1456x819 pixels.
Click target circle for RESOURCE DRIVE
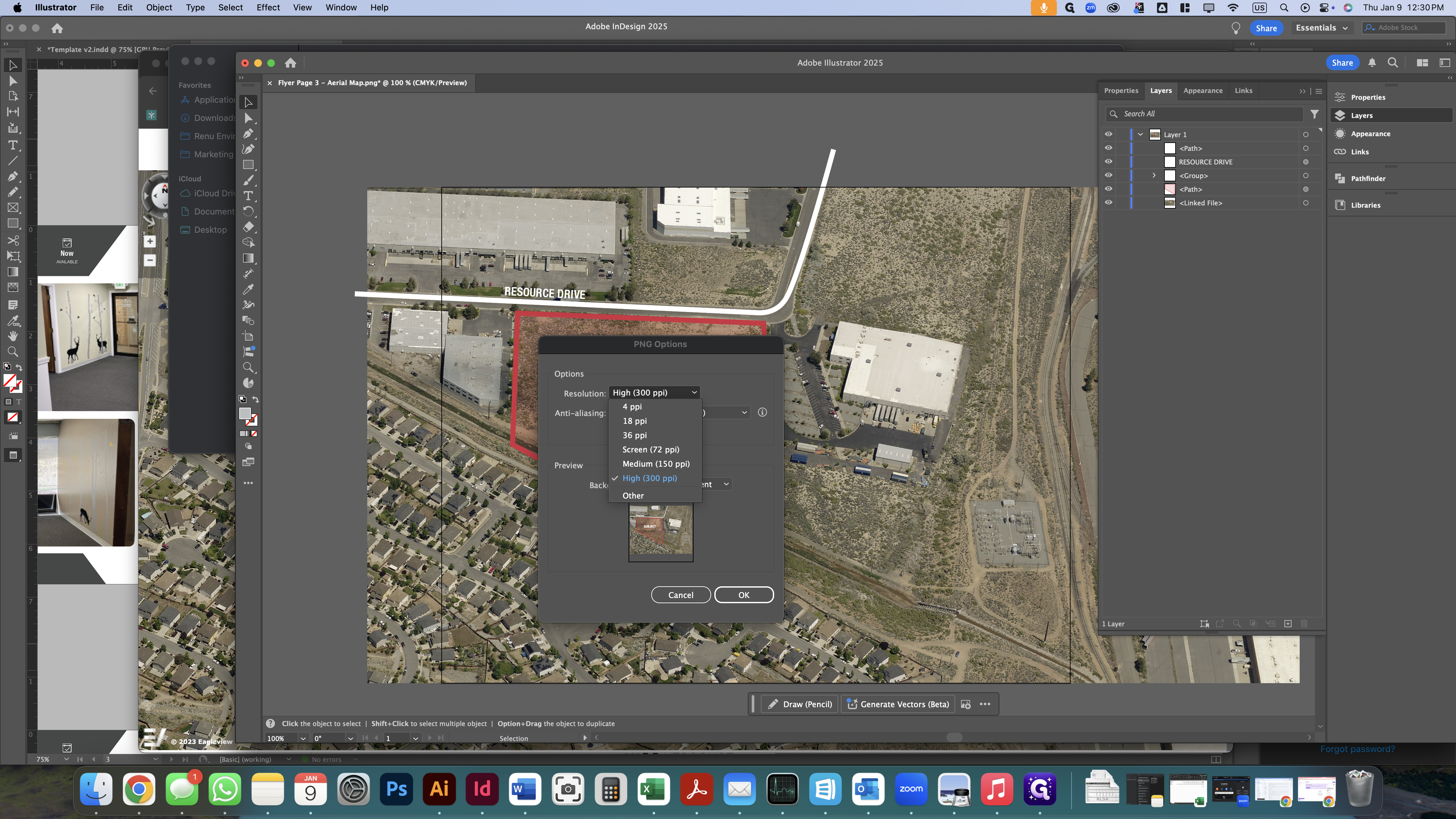[1306, 162]
